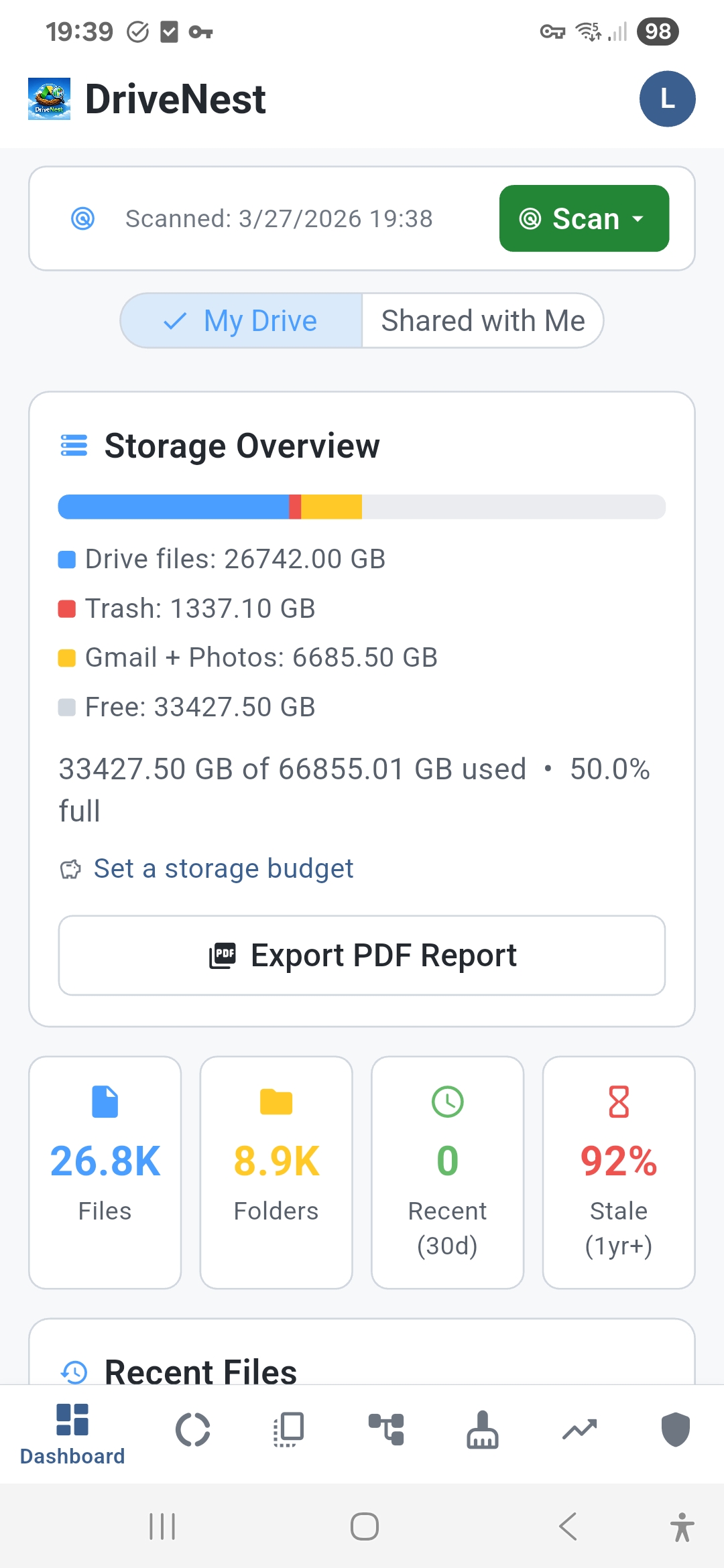Open the 26.8K Files stat card
The width and height of the screenshot is (724, 1568).
[x=105, y=1173]
